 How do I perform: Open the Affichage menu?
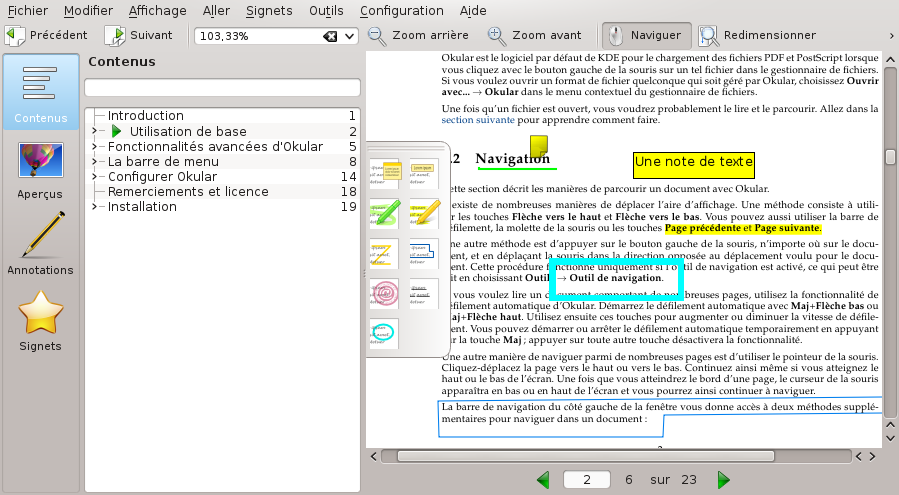point(157,10)
